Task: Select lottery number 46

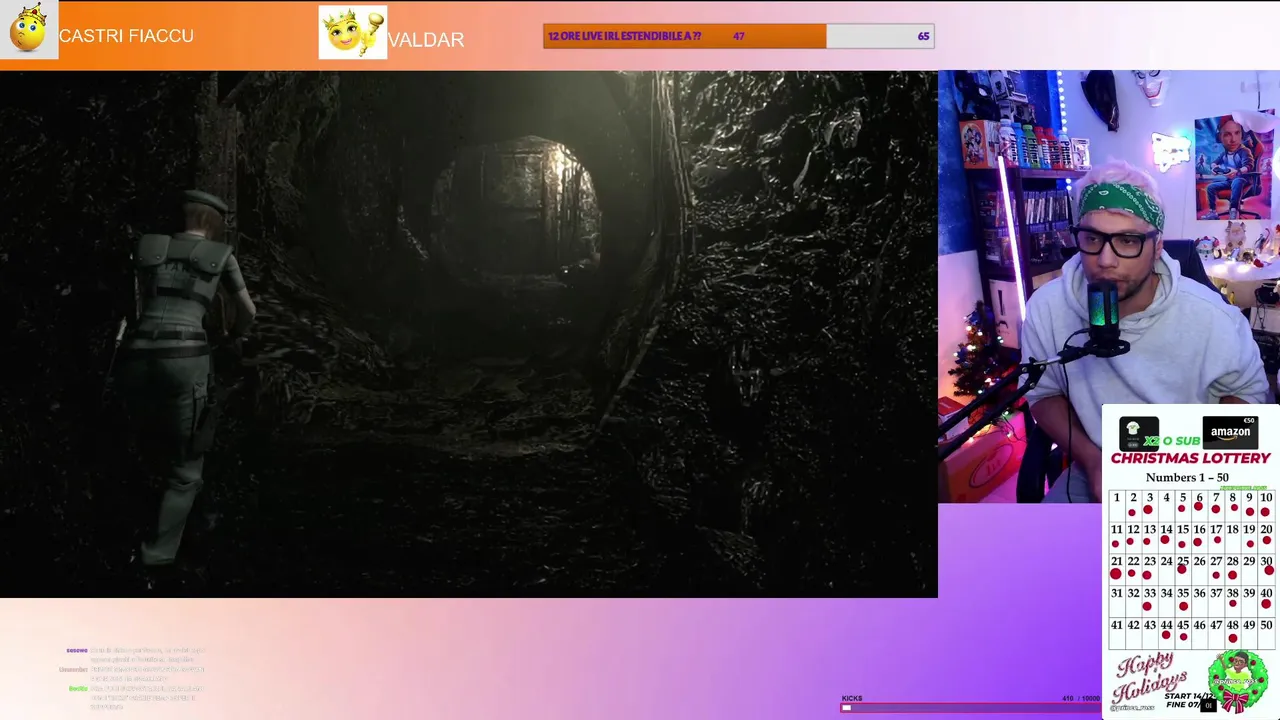Action: click(1199, 632)
